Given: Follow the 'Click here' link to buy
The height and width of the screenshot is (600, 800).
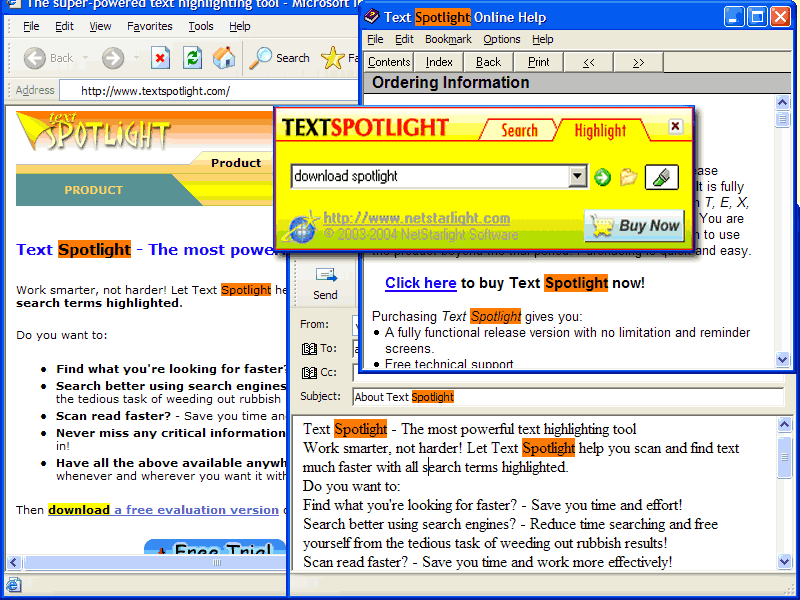Looking at the screenshot, I should [x=420, y=283].
